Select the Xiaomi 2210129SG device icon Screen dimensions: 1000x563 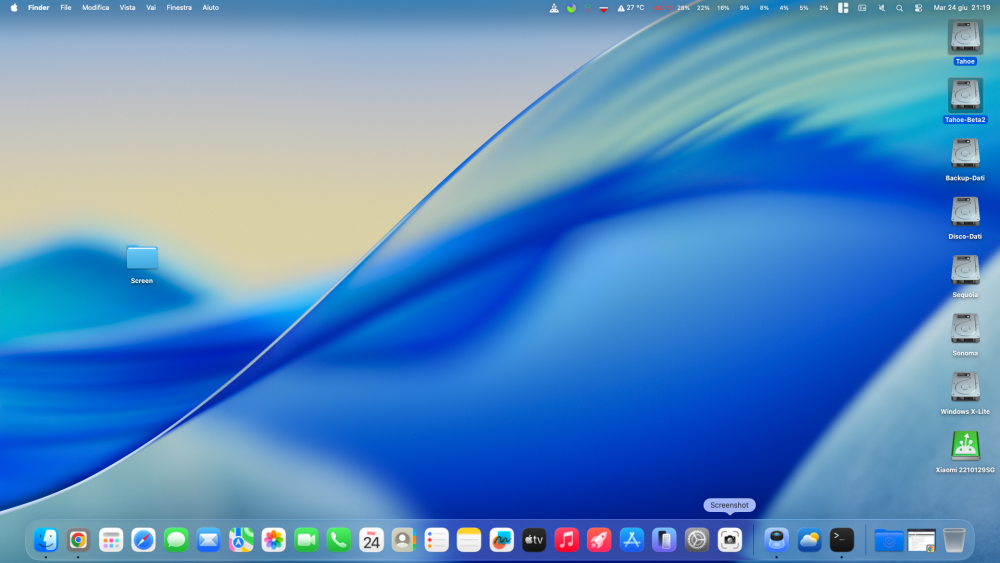(x=965, y=445)
